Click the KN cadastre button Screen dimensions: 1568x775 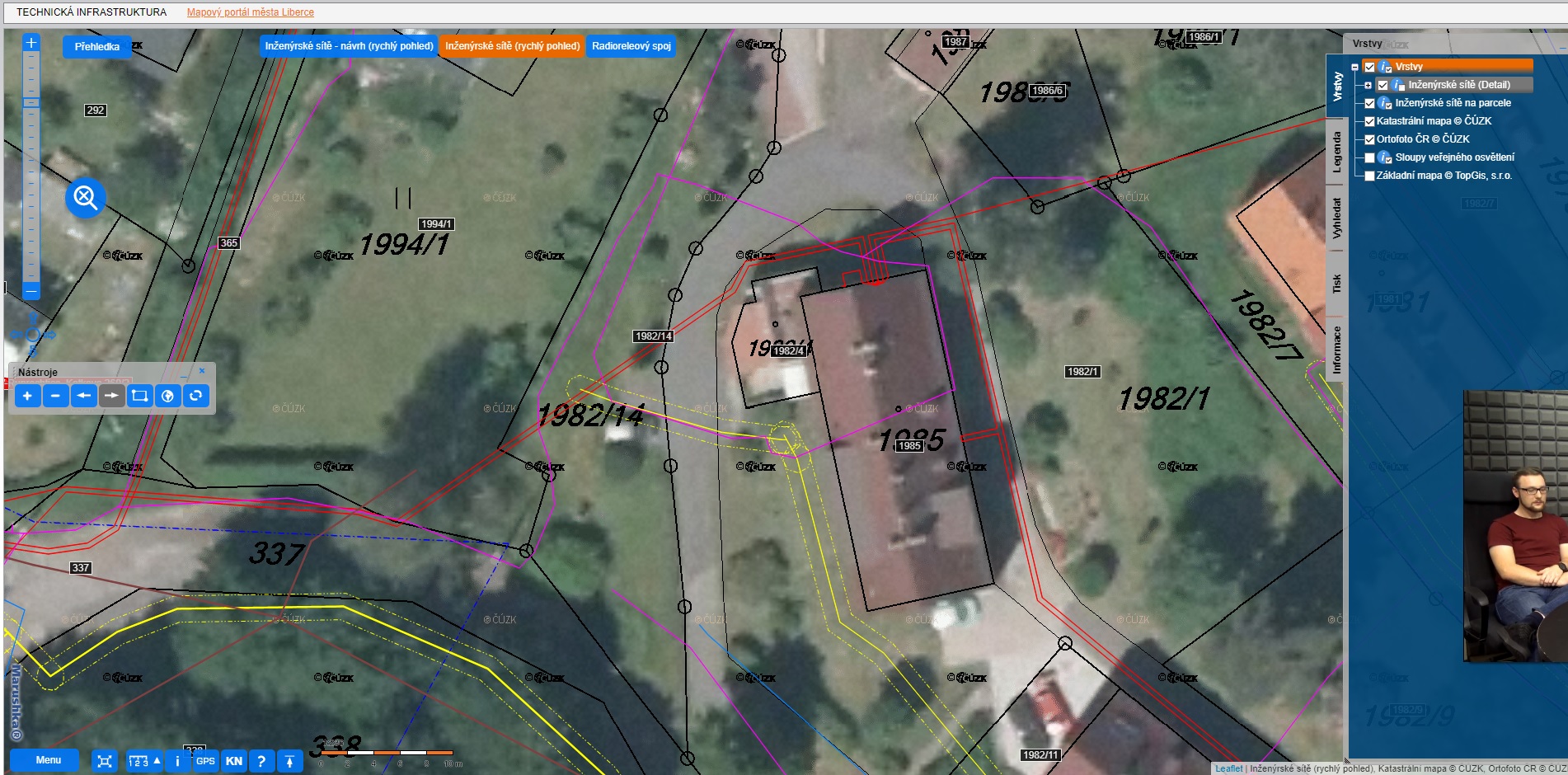pyautogui.click(x=234, y=761)
